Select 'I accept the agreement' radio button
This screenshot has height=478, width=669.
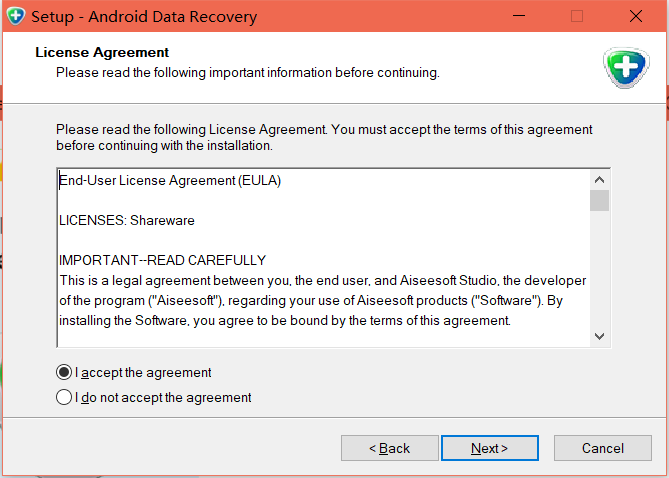(64, 373)
